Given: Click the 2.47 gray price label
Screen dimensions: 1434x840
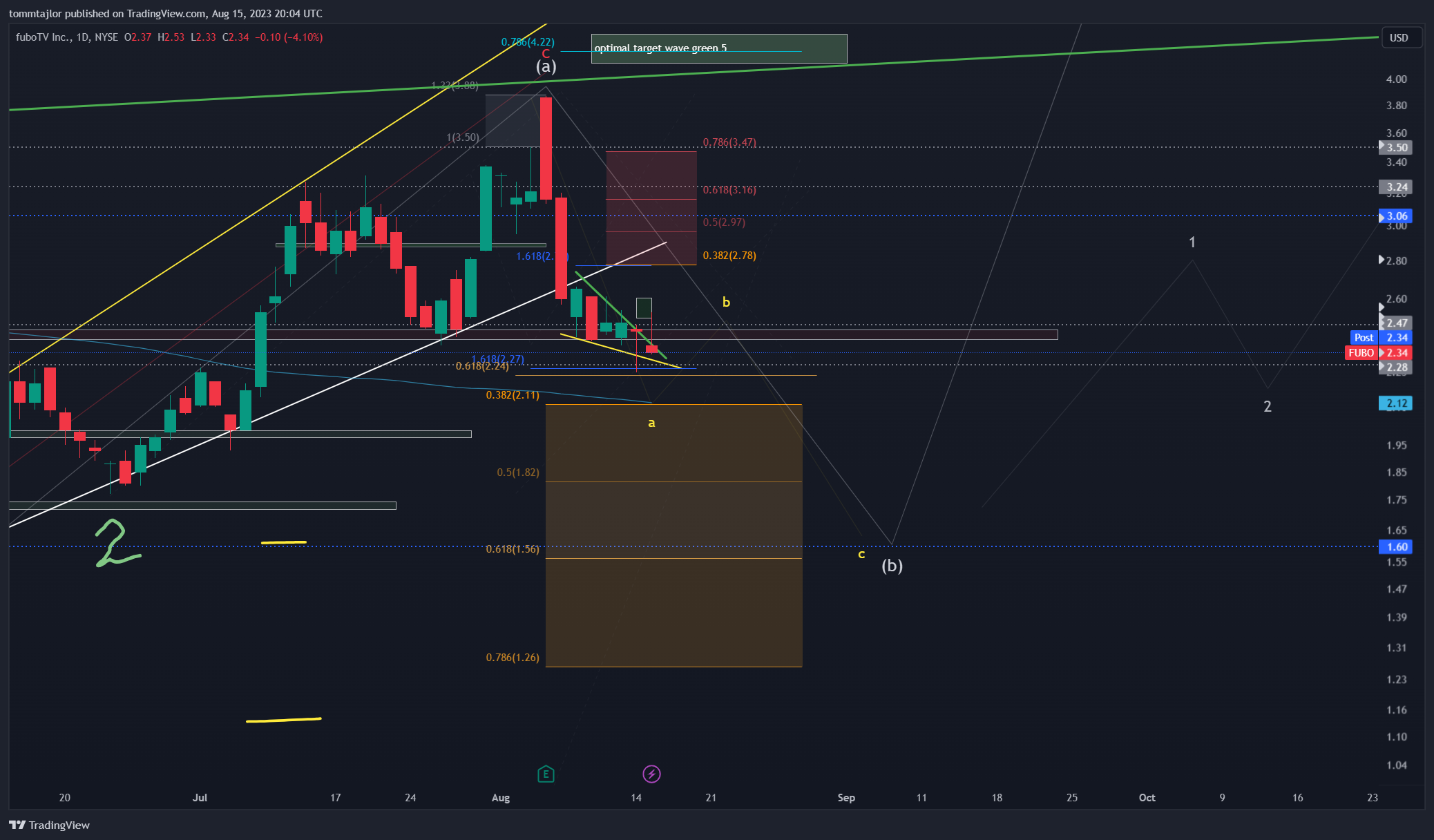Looking at the screenshot, I should (1395, 323).
